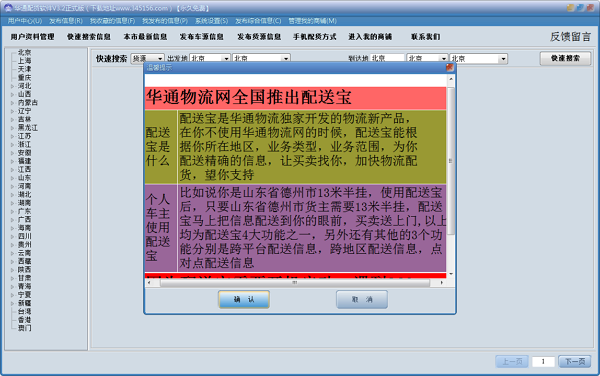The image size is (600, 376).
Task: Click the 到达地 text input field
Action: [387, 59]
